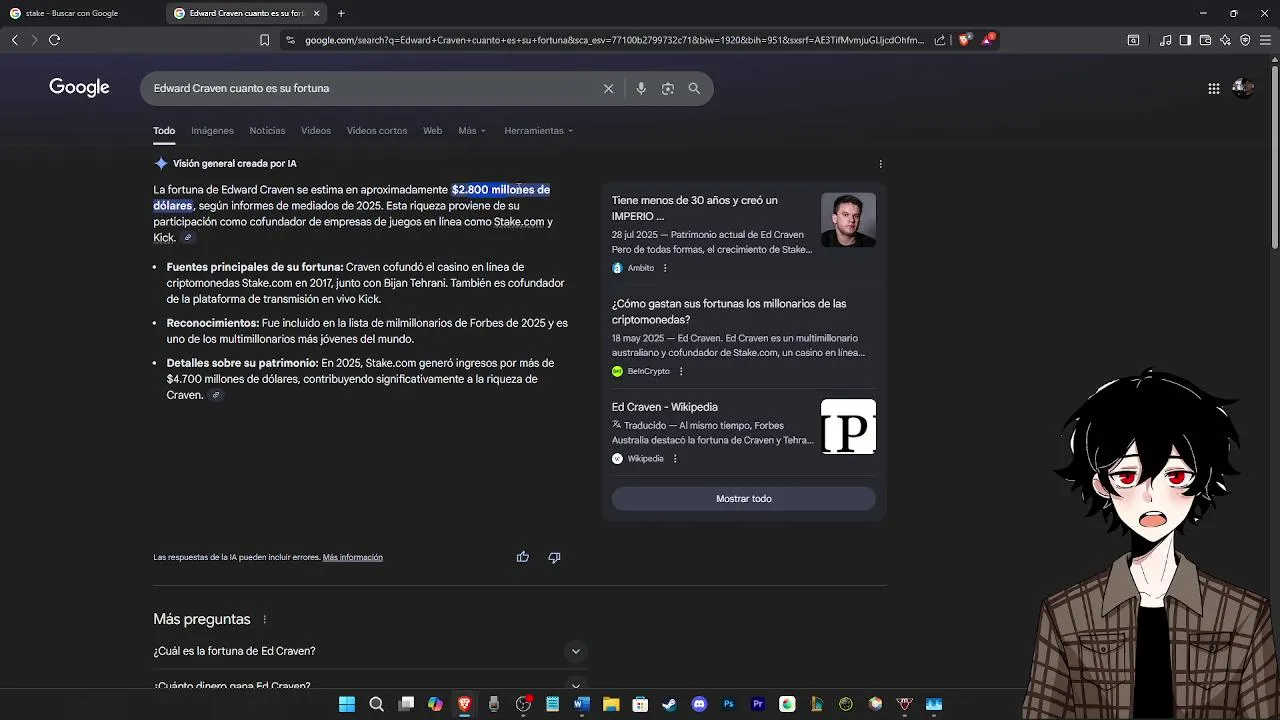Screen dimensions: 1280x720
Task: Open Más preguntas three-dot menu
Action: pyautogui.click(x=265, y=620)
